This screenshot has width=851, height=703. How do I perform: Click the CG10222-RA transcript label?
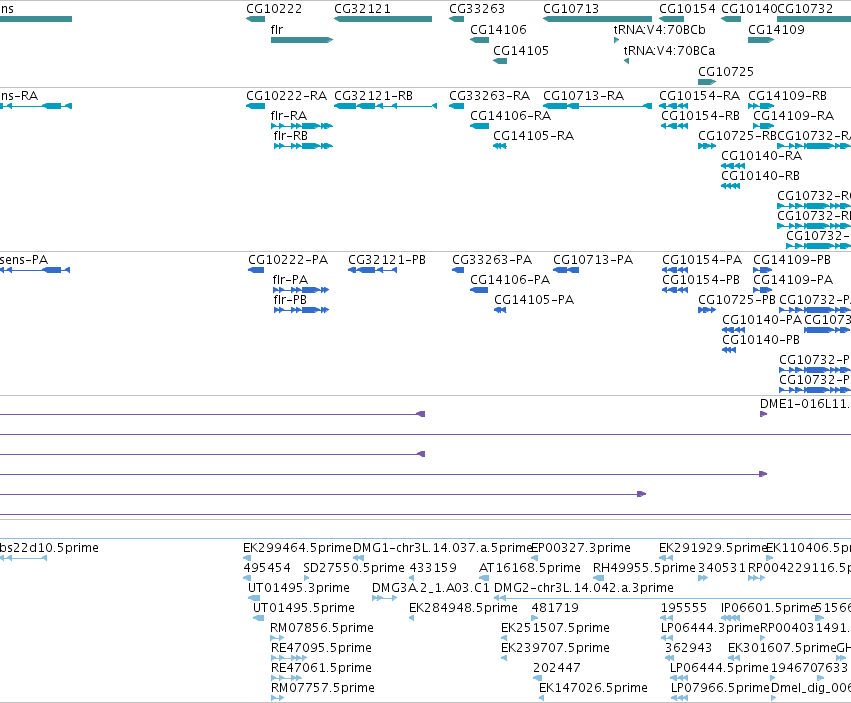pos(287,96)
